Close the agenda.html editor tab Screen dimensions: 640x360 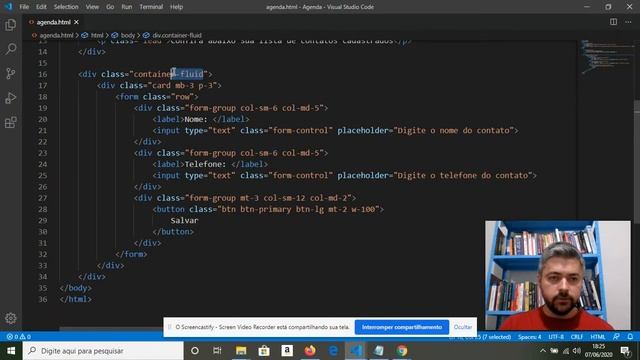[x=76, y=22]
